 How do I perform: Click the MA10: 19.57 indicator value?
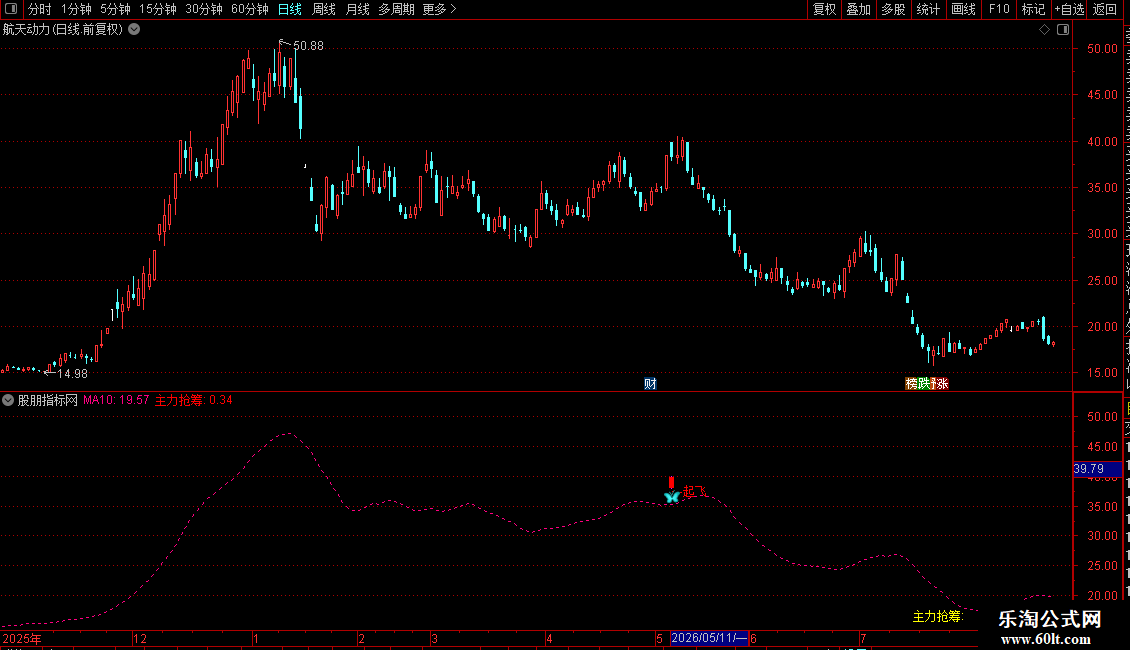click(116, 400)
